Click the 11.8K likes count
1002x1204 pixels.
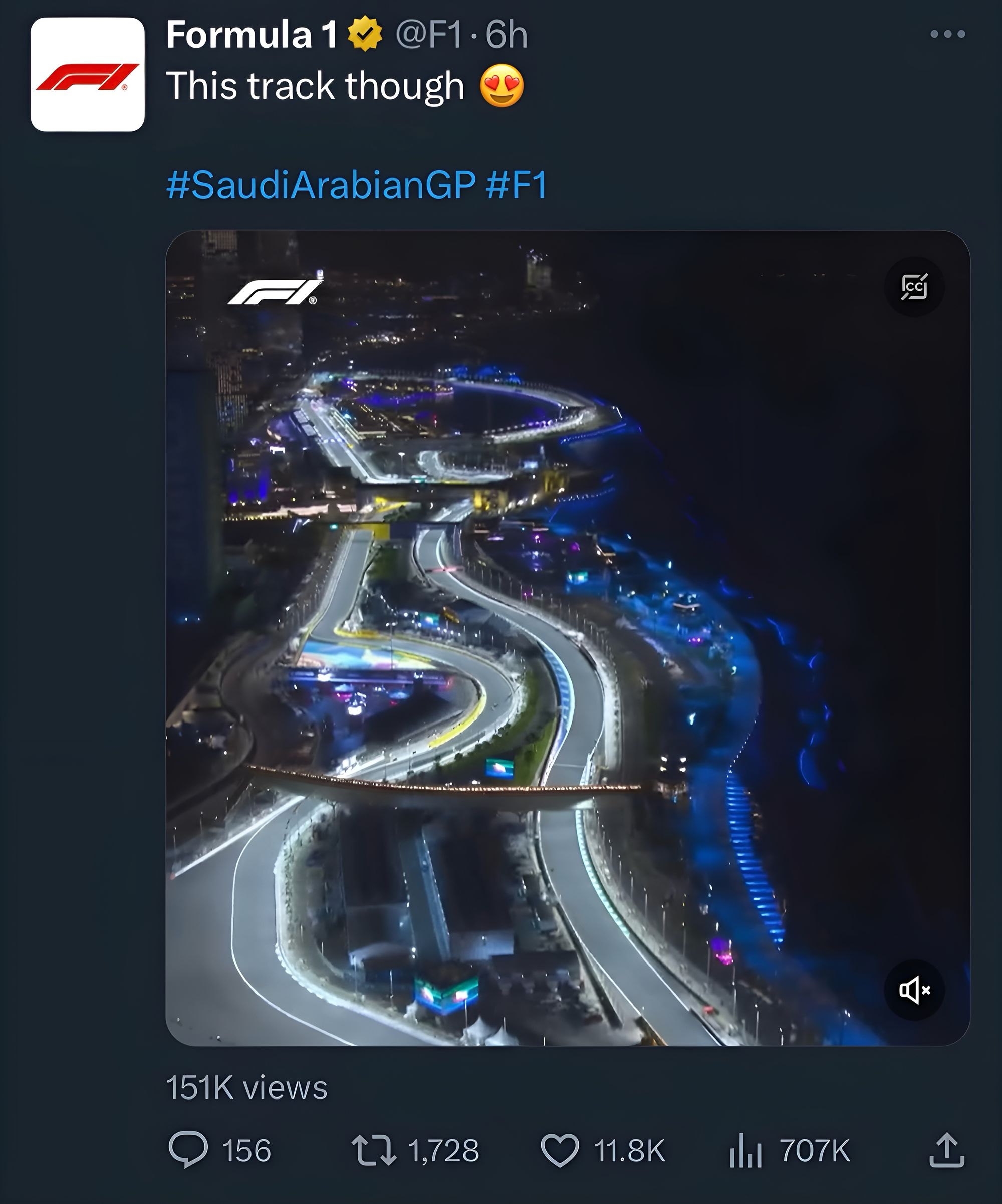coord(629,1151)
